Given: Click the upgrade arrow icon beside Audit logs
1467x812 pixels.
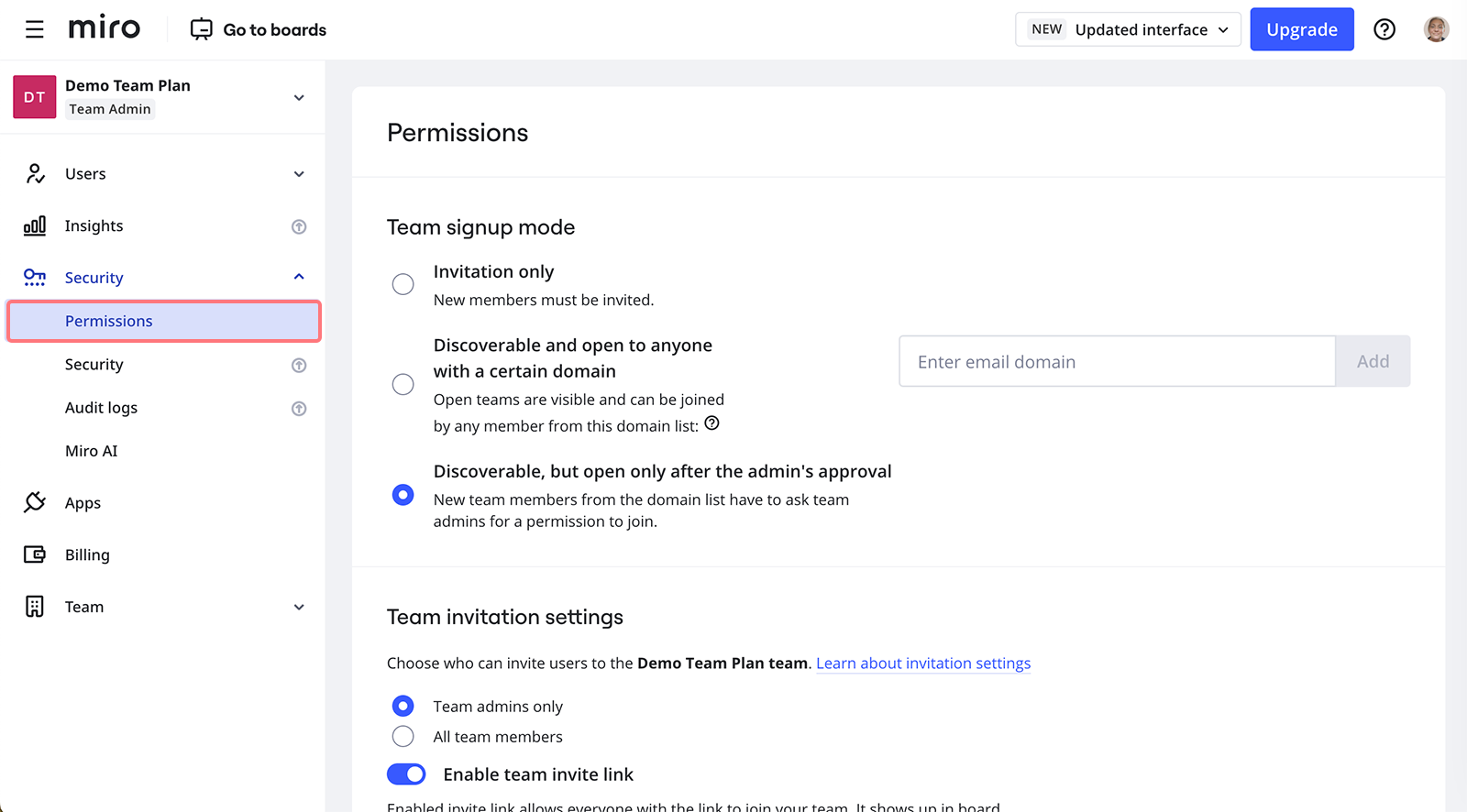Looking at the screenshot, I should pos(299,409).
